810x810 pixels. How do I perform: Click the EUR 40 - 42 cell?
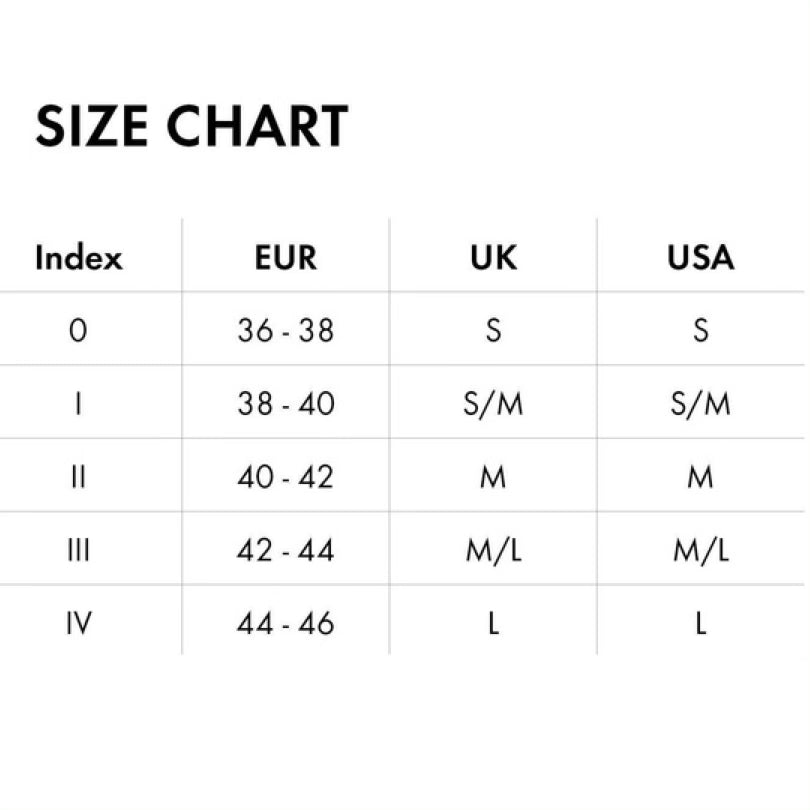click(285, 477)
